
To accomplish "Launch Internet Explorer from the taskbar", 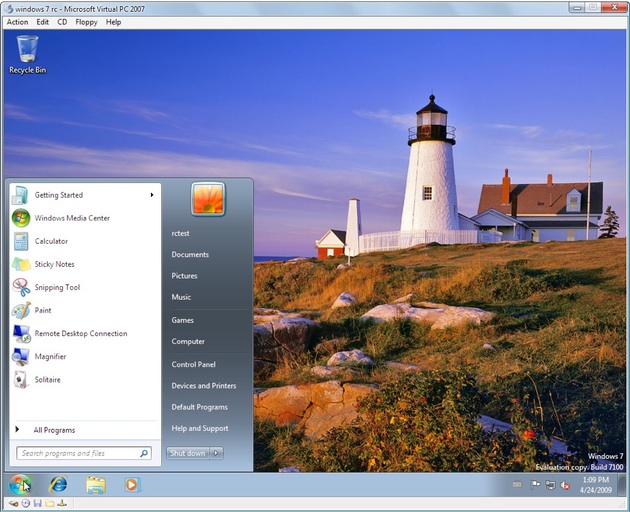I will pos(58,485).
